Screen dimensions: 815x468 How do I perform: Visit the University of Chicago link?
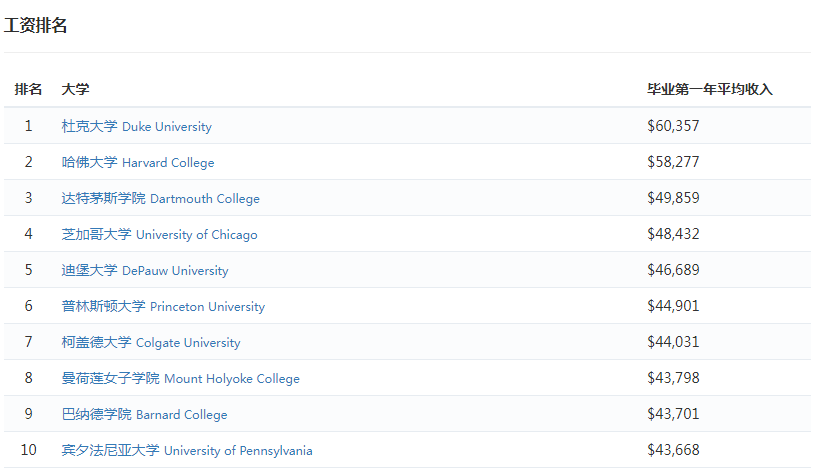pyautogui.click(x=159, y=235)
